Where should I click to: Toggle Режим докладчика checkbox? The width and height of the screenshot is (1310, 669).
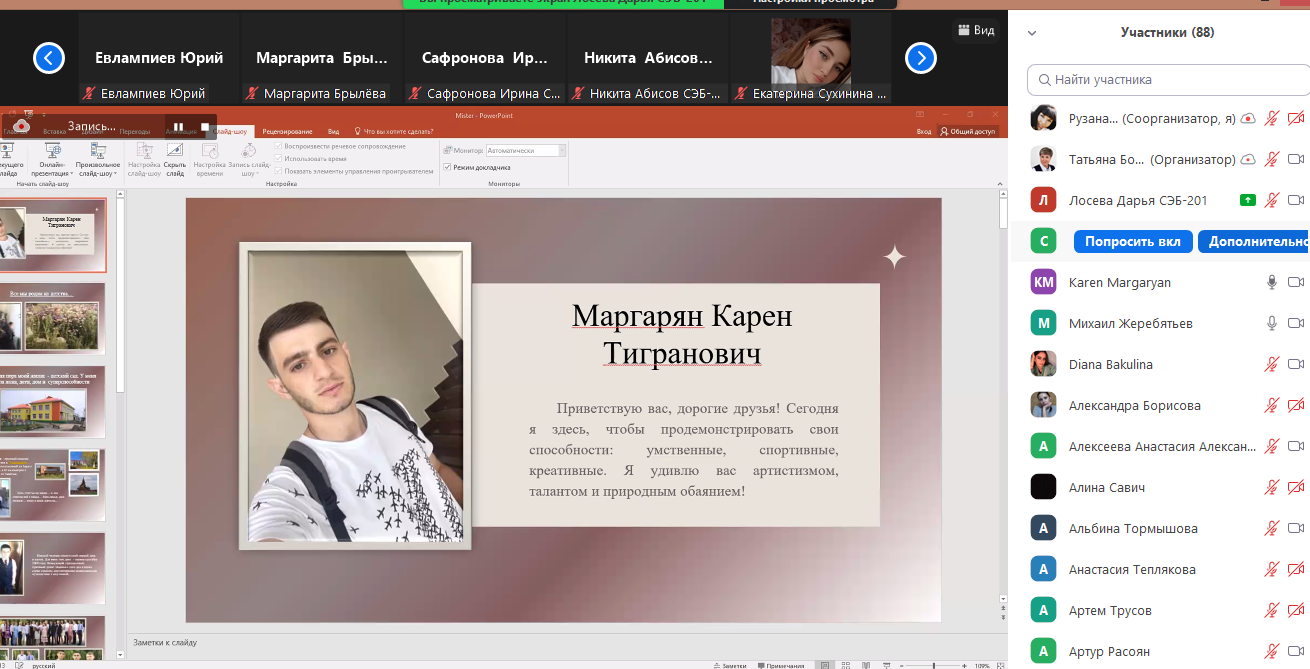[x=447, y=167]
